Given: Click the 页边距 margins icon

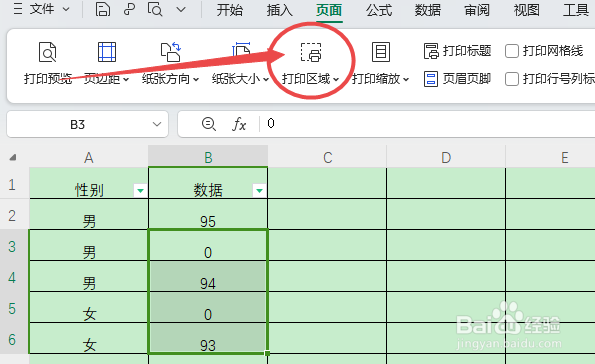Looking at the screenshot, I should click(107, 52).
